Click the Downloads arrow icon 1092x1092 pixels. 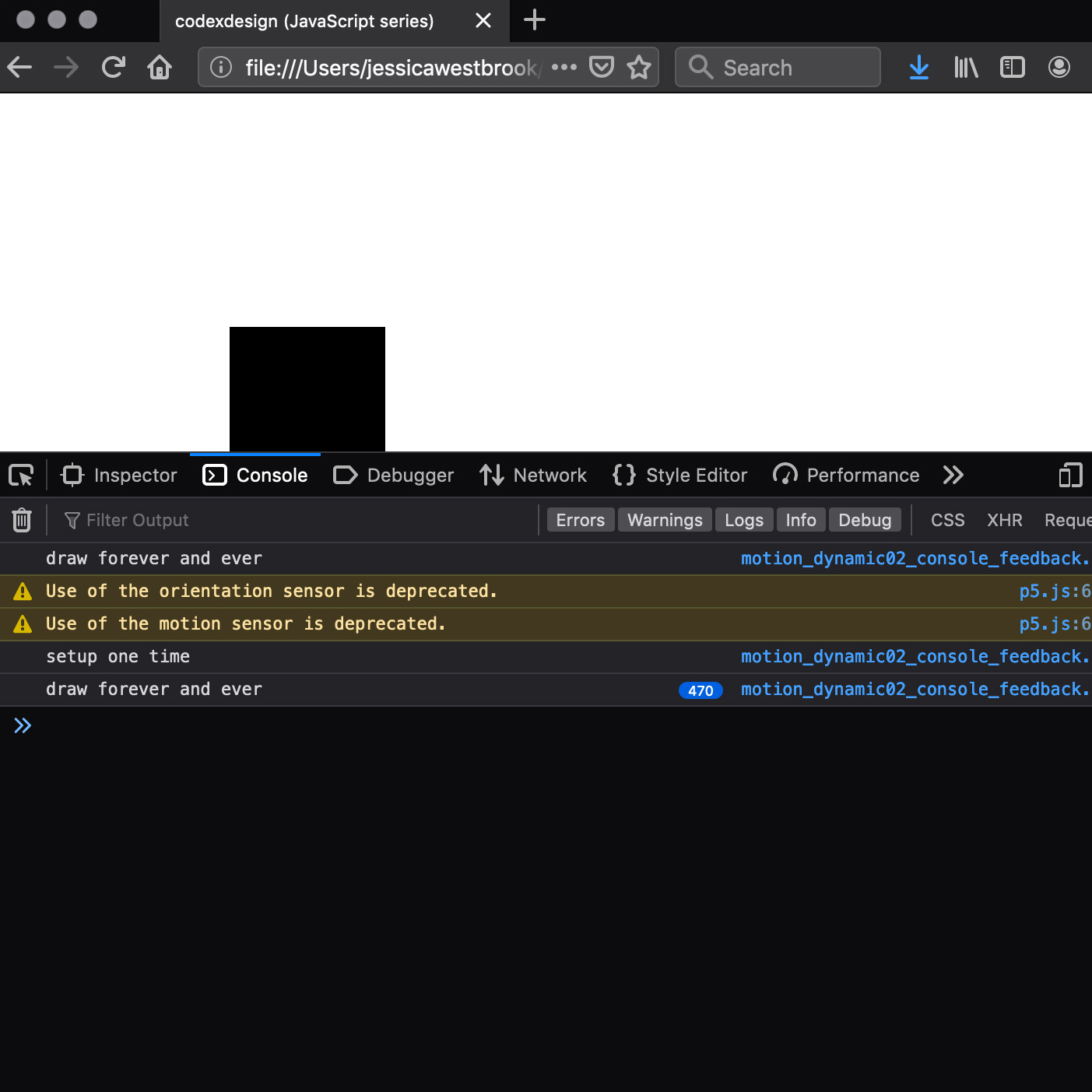tap(918, 68)
